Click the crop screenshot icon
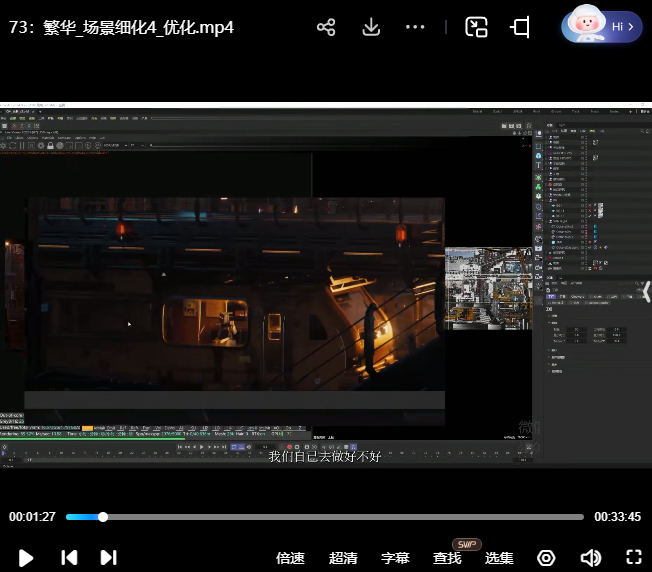This screenshot has width=652, height=572. click(x=520, y=28)
